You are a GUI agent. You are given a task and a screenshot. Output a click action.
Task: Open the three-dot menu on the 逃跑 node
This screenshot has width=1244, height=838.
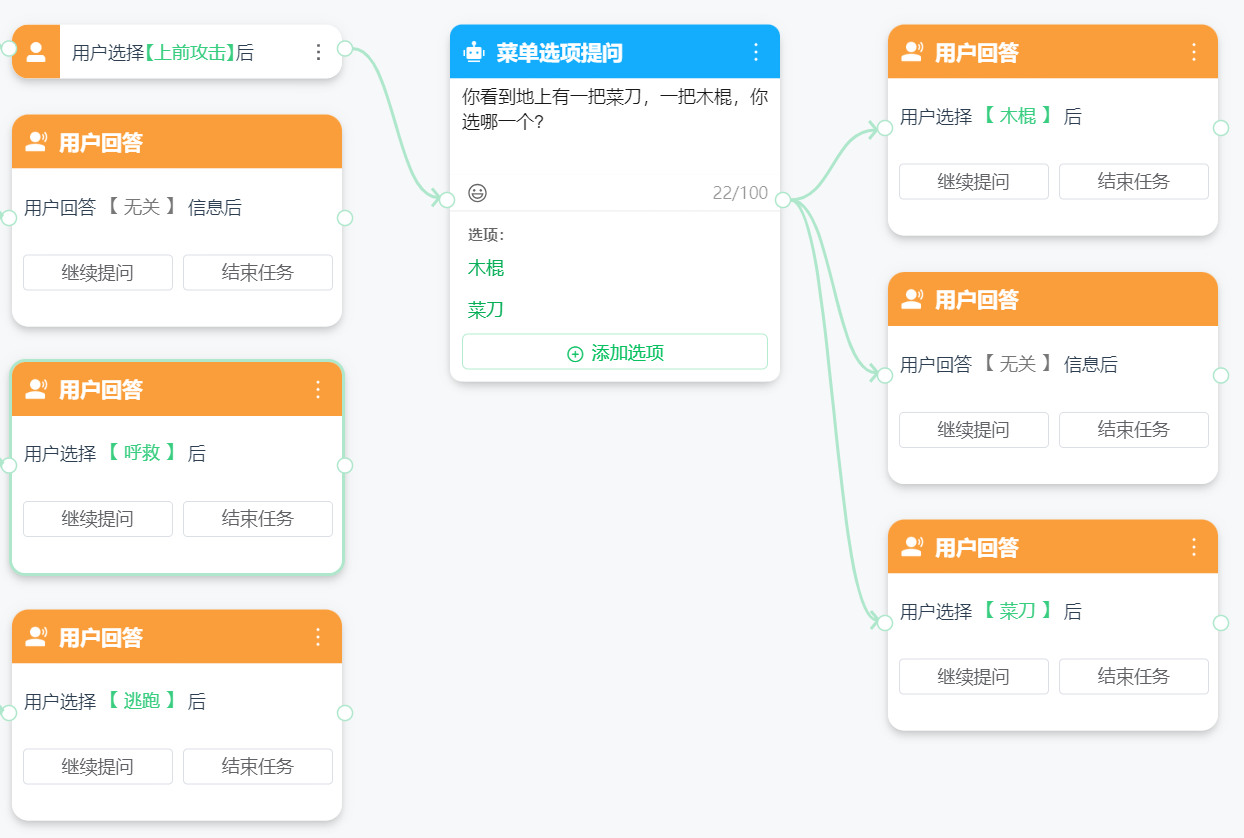[x=318, y=637]
